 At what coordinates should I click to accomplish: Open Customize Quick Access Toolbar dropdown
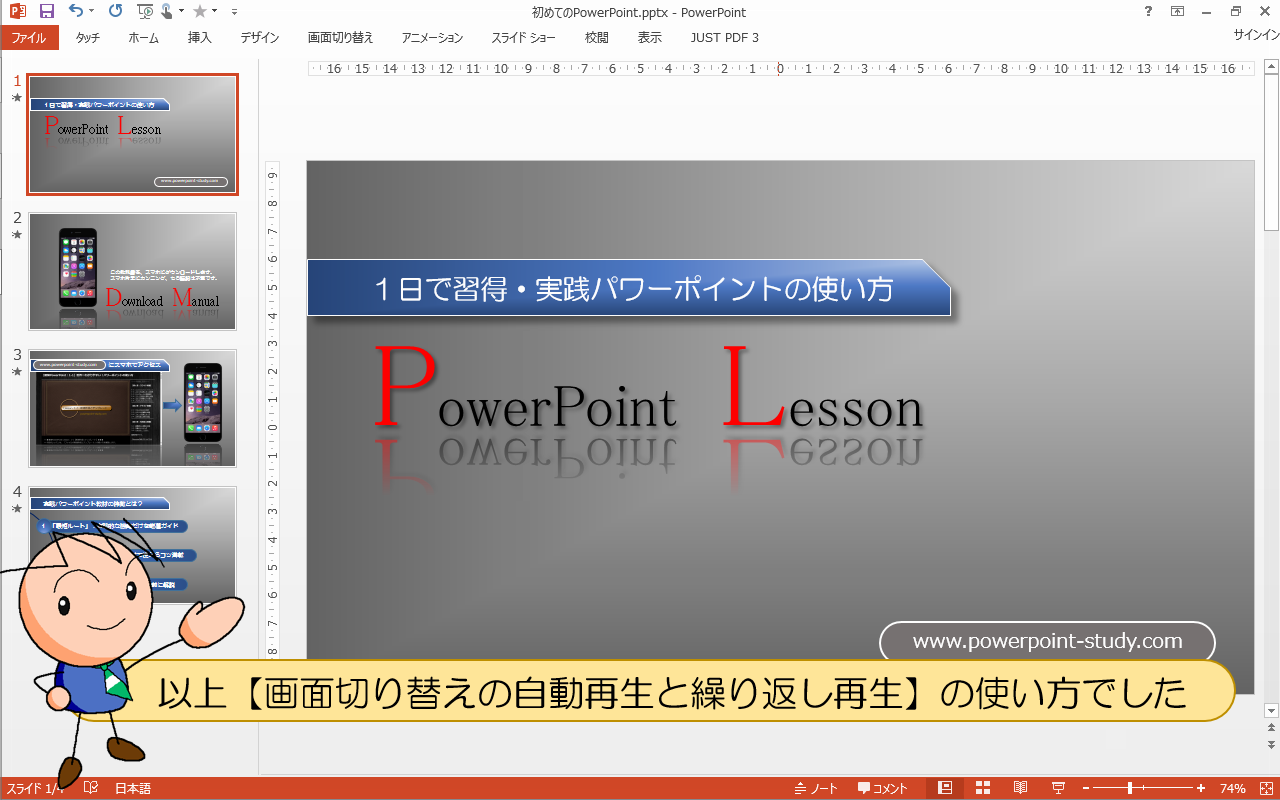(234, 12)
